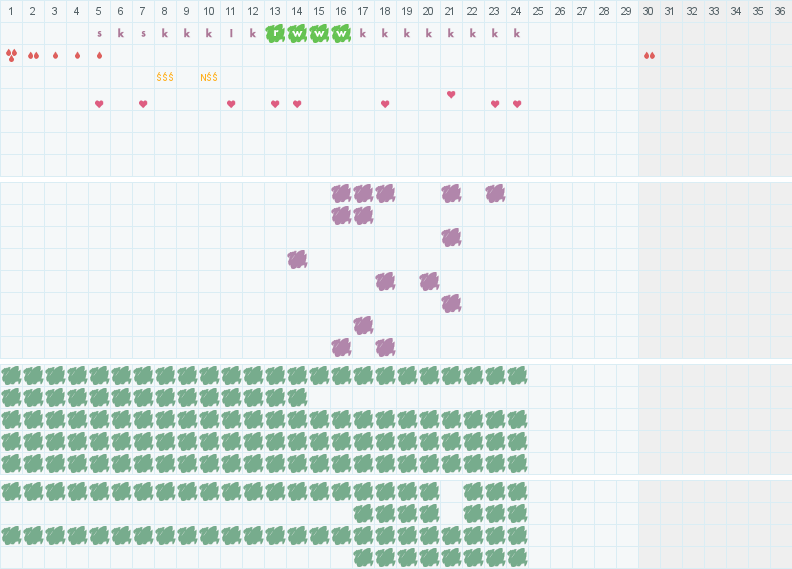The width and height of the screenshot is (792, 569).
Task: Select the heart icon on day 24
Action: [x=517, y=104]
